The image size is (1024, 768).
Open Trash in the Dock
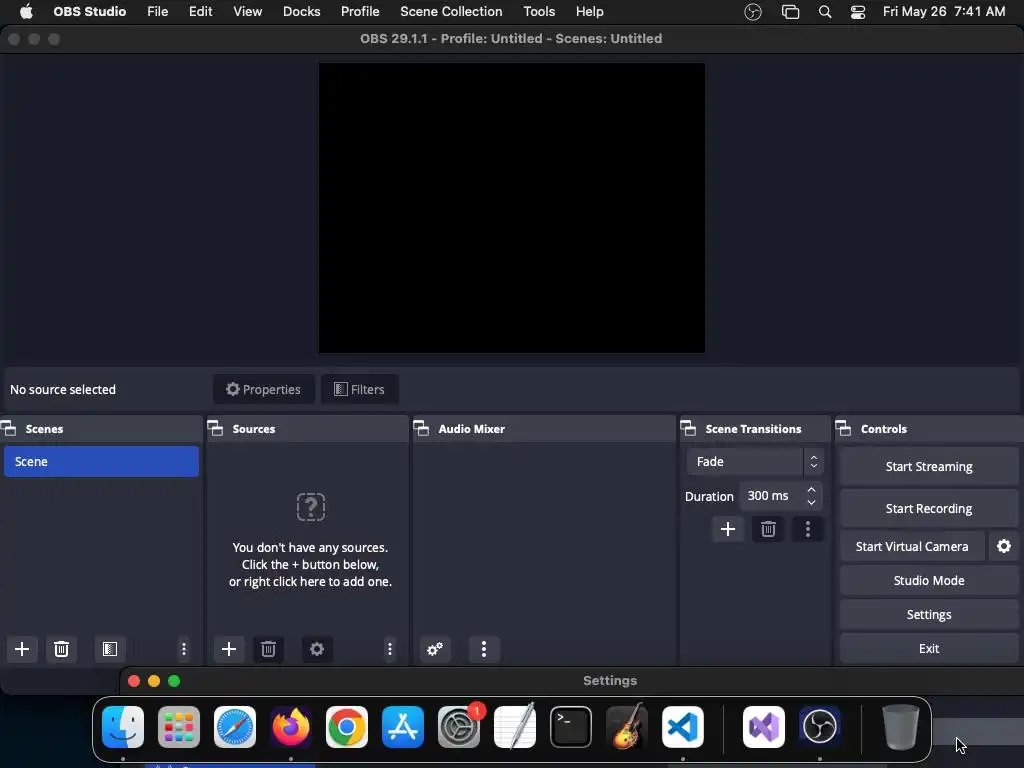tap(901, 727)
